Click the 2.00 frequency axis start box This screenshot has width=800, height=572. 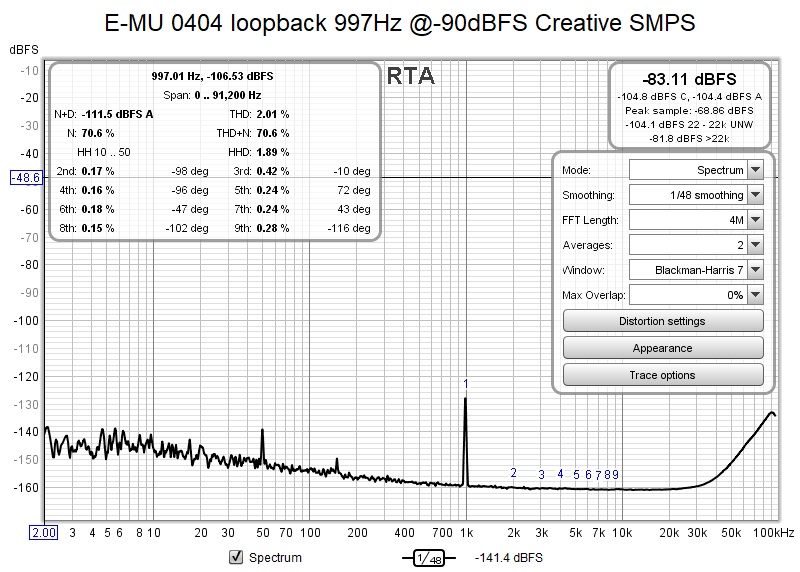(x=43, y=533)
